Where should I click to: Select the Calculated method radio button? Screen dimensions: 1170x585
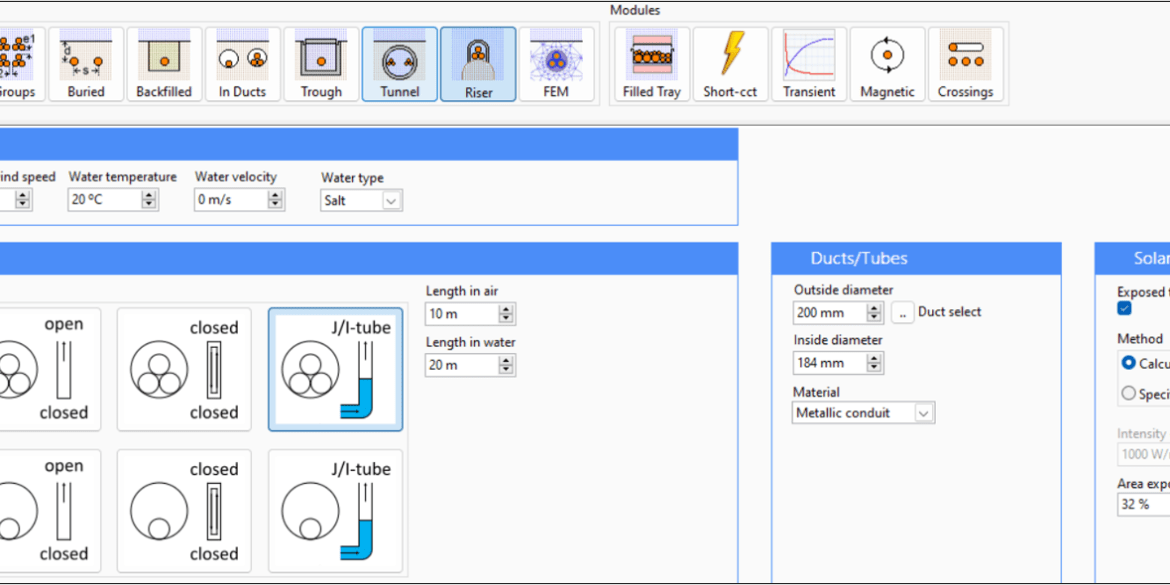click(1129, 364)
